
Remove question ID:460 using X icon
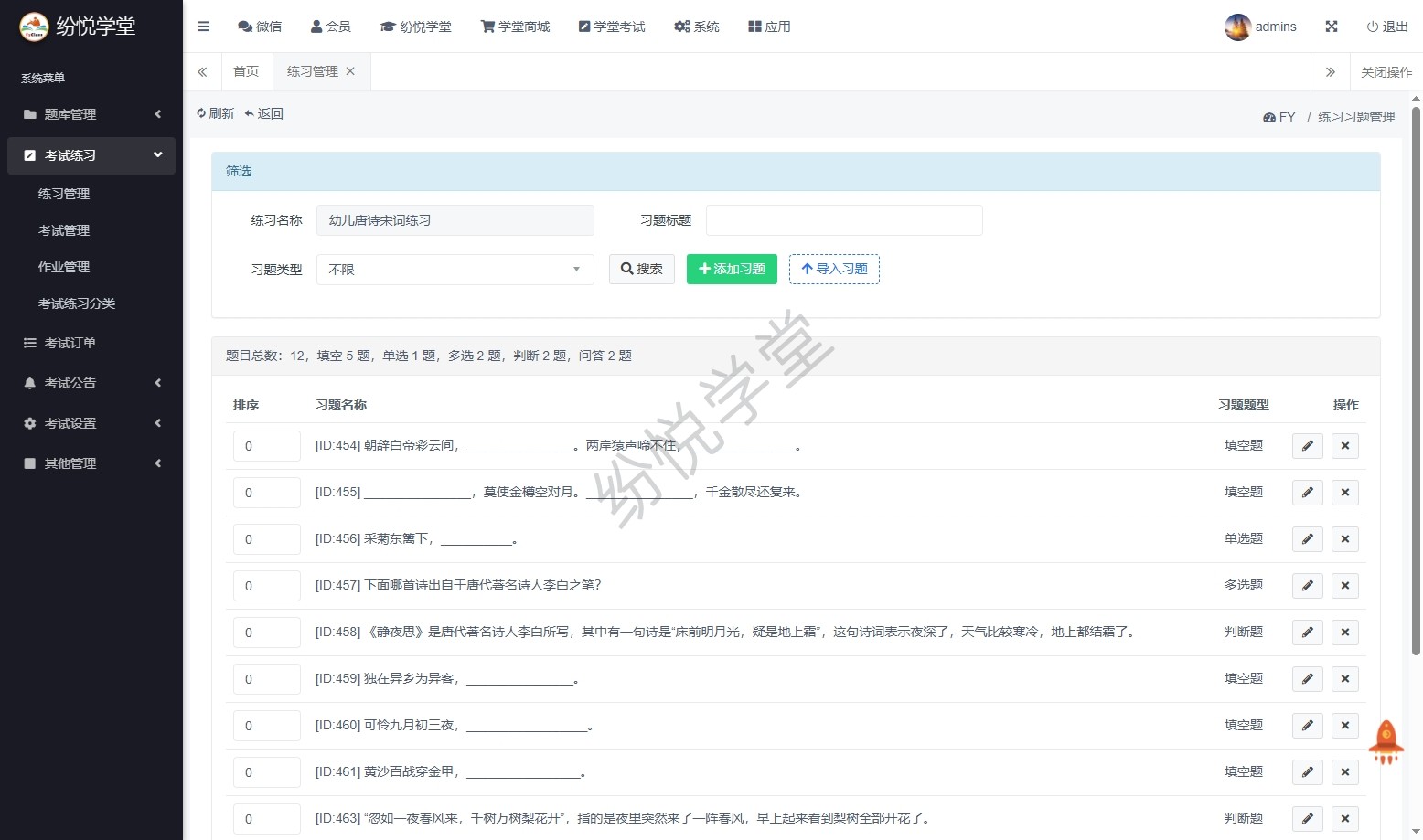pyautogui.click(x=1344, y=726)
